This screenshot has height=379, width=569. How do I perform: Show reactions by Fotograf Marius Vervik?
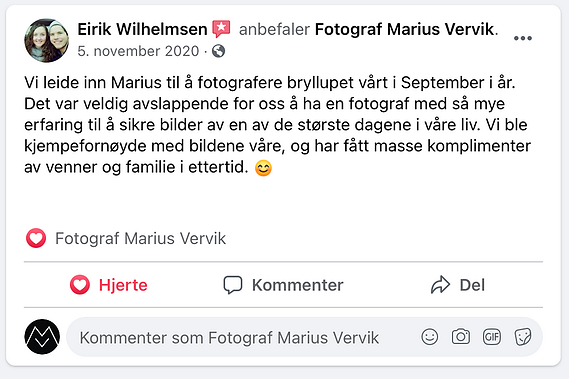pos(140,239)
